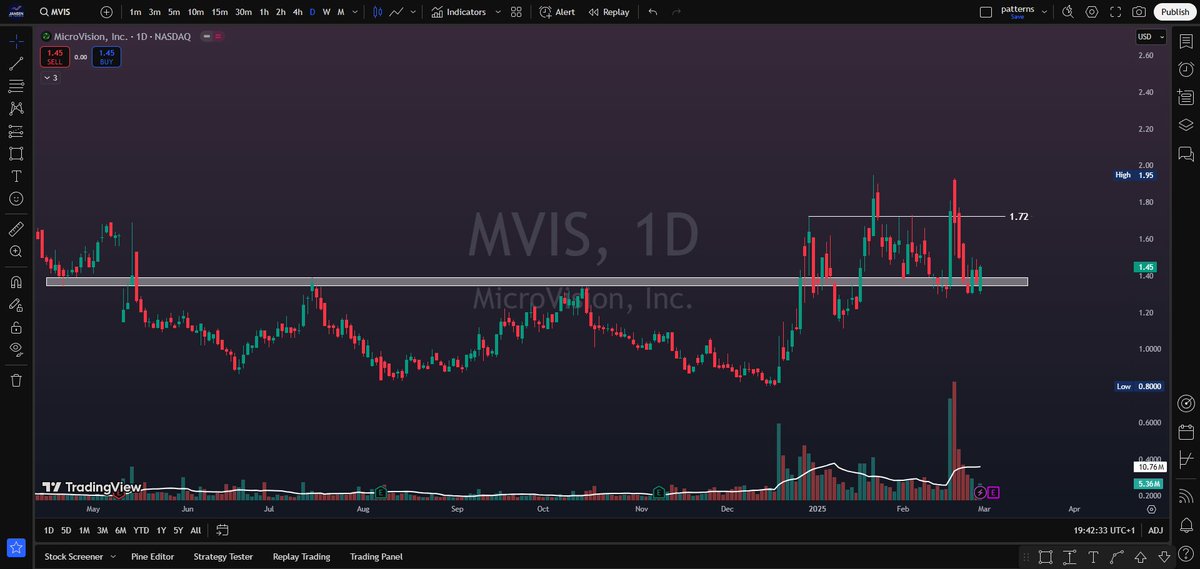Expand the patterns layout dropdown arrow
1200x569 pixels.
(x=1045, y=12)
